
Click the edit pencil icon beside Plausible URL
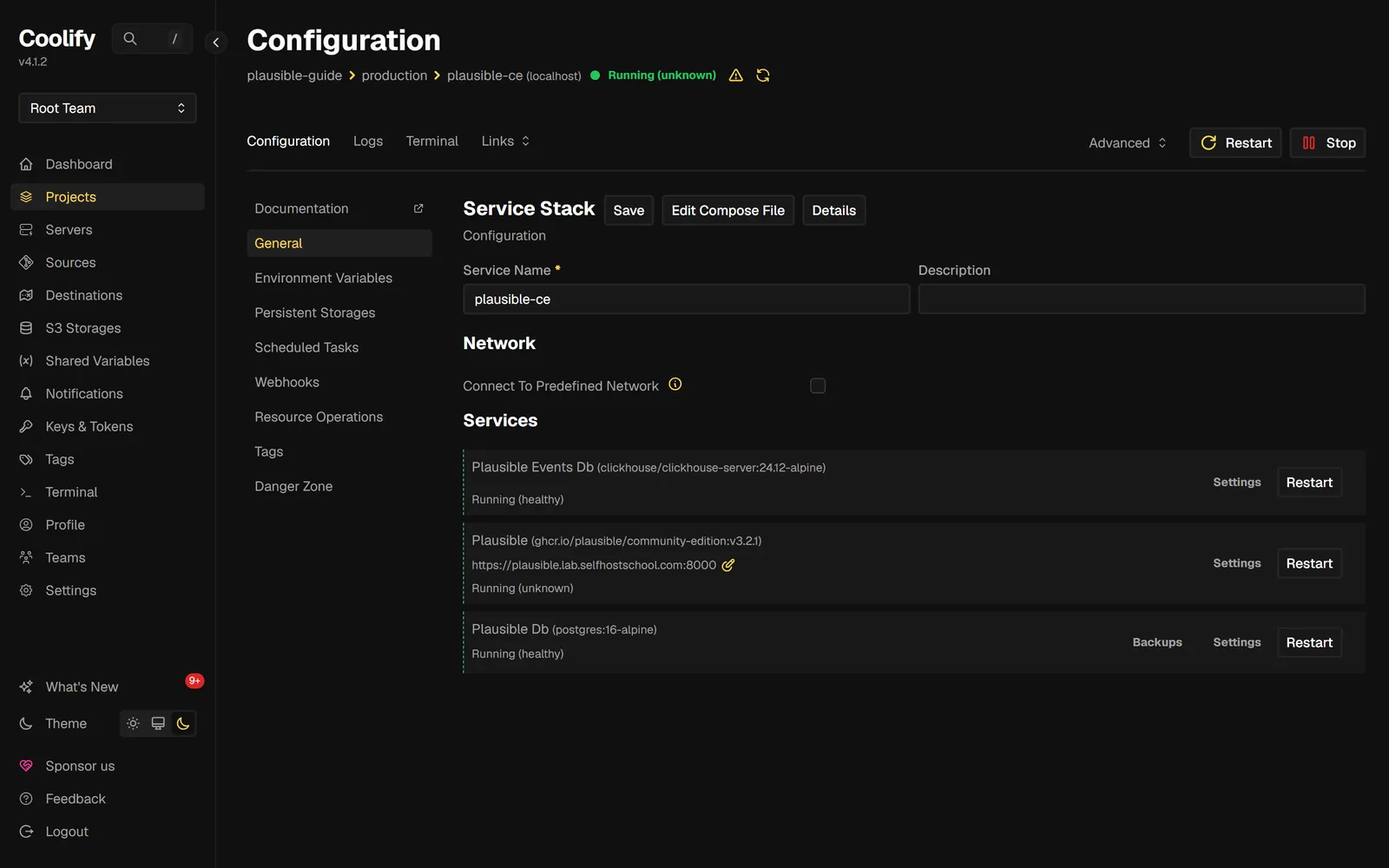click(728, 565)
